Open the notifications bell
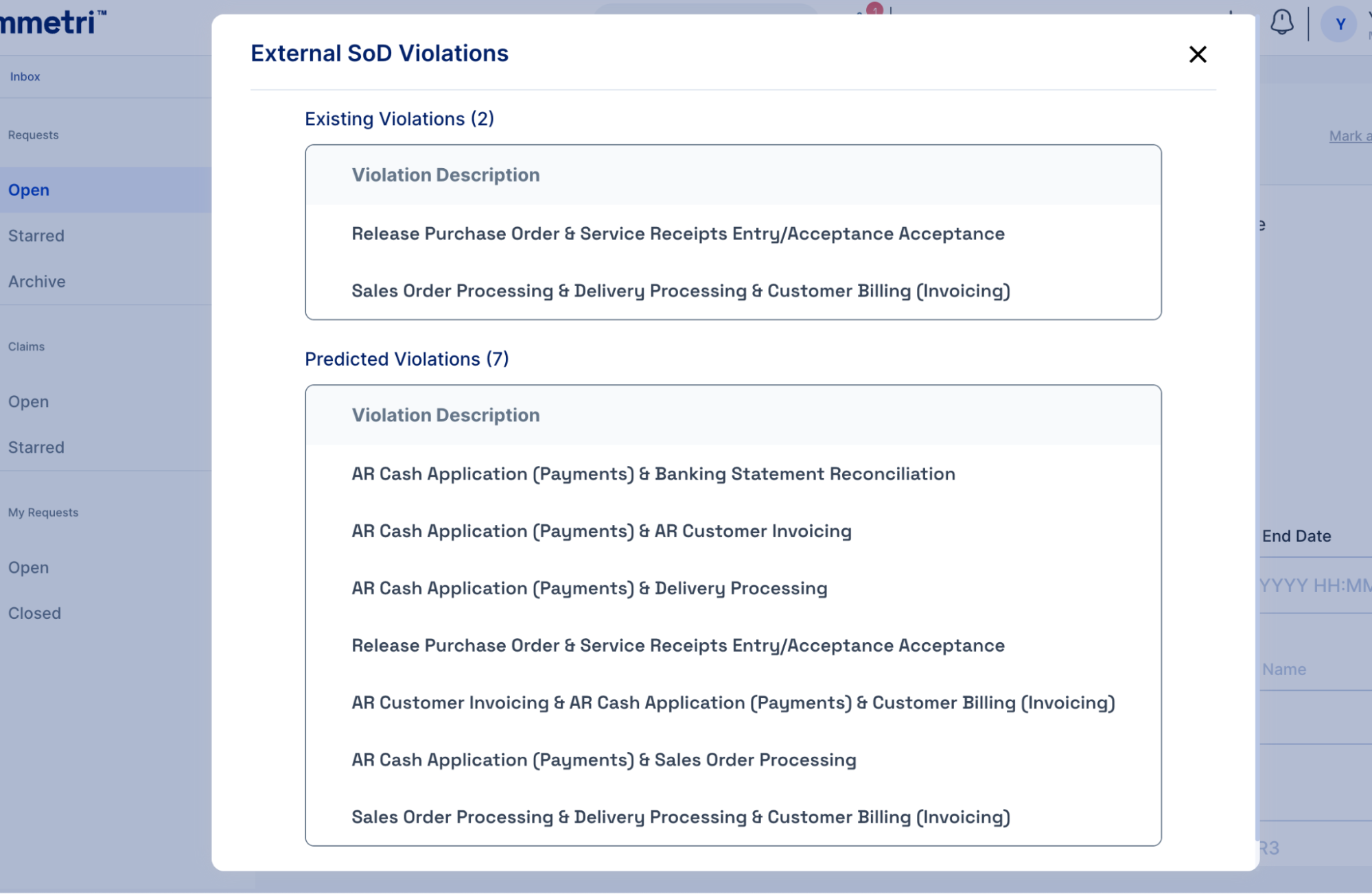 [x=1281, y=23]
